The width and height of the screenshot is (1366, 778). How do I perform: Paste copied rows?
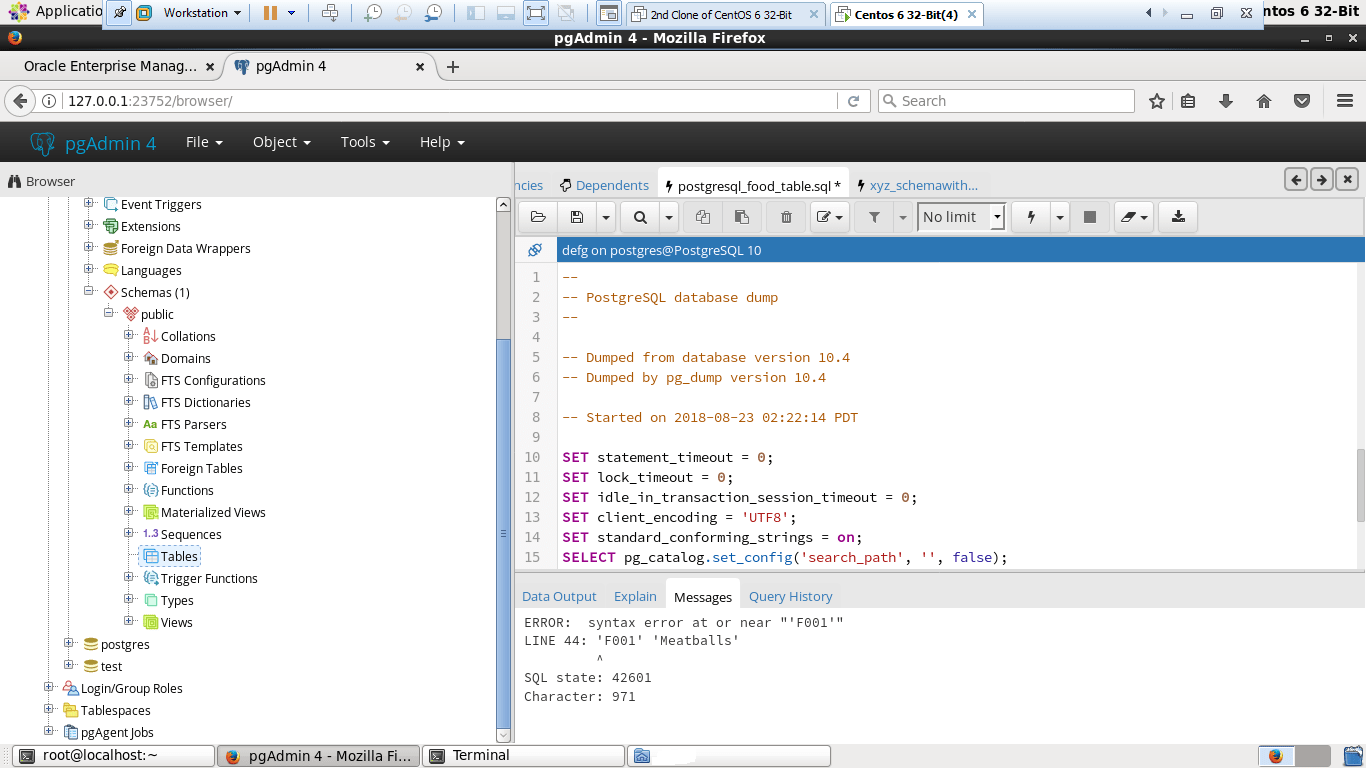742,217
